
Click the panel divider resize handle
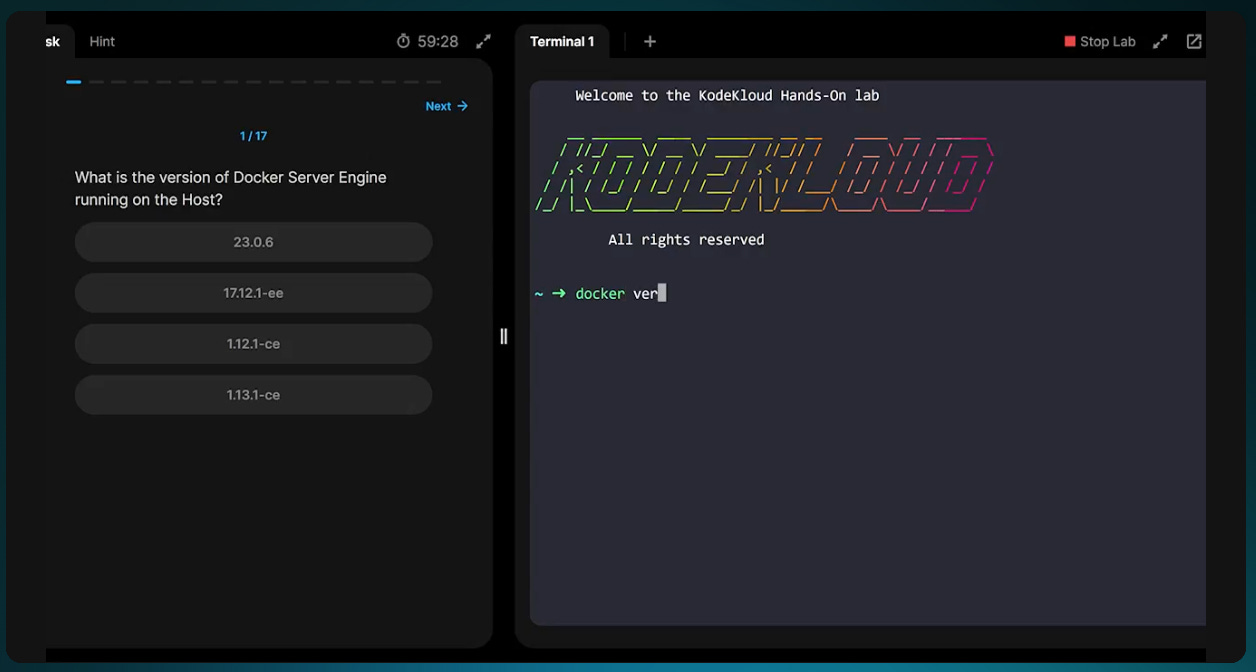pos(503,336)
